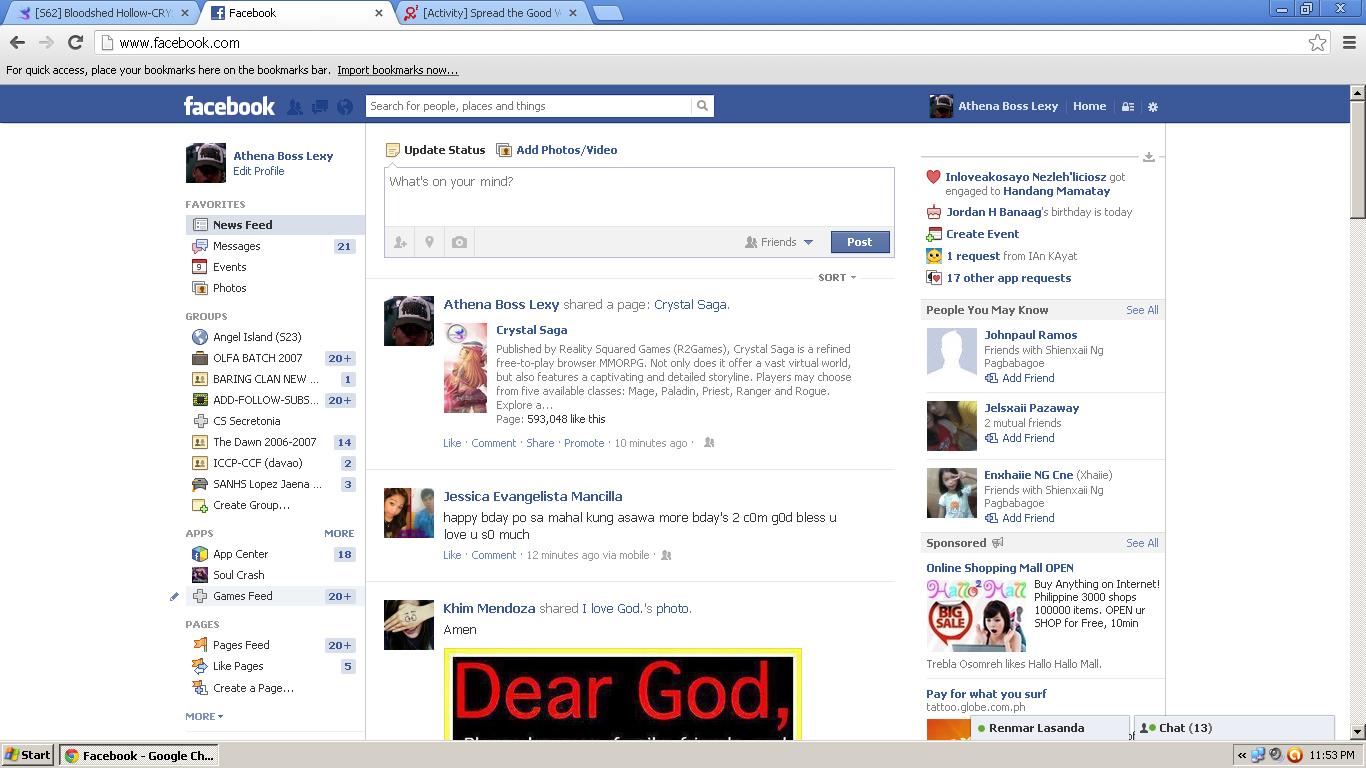This screenshot has height=768, width=1366.
Task: Open privacy shortcuts lock icon
Action: click(x=1127, y=107)
